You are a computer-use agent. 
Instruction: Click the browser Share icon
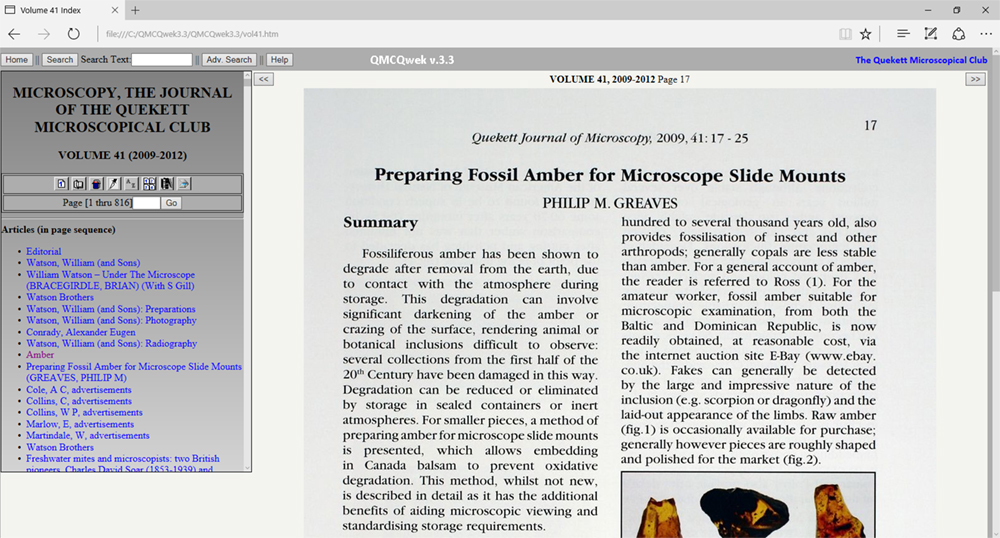(x=958, y=33)
